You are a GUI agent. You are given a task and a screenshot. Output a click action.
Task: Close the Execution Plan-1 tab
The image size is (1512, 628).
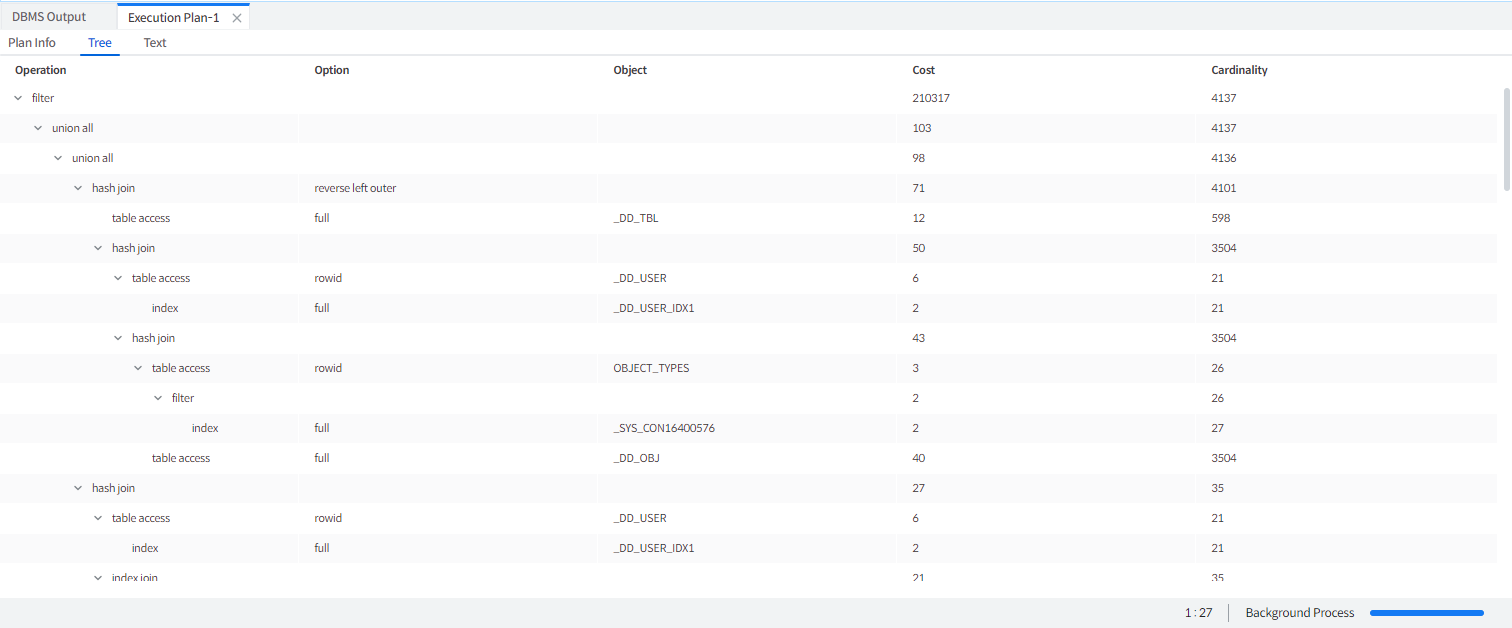236,18
